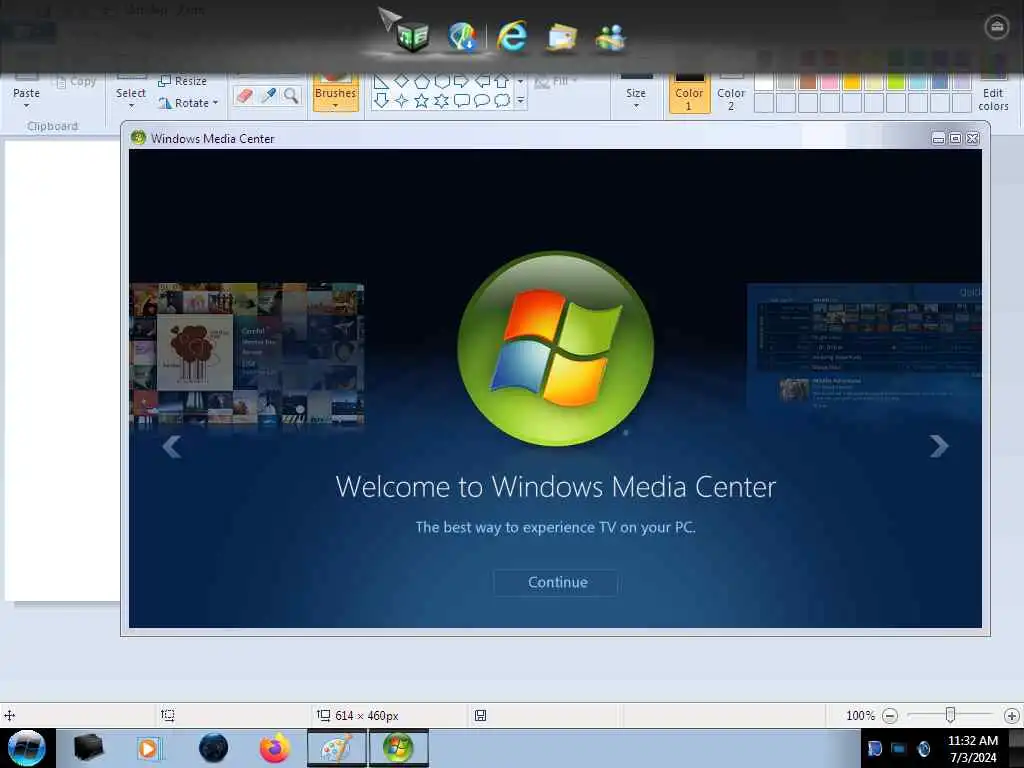This screenshot has width=1024, height=768.
Task: Select the Eraser tool in Paint
Action: click(245, 96)
